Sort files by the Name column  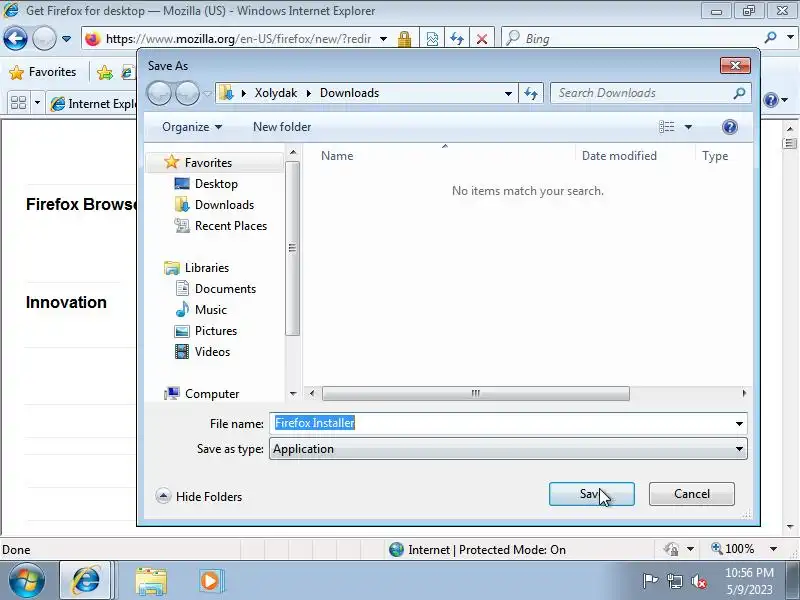(337, 156)
